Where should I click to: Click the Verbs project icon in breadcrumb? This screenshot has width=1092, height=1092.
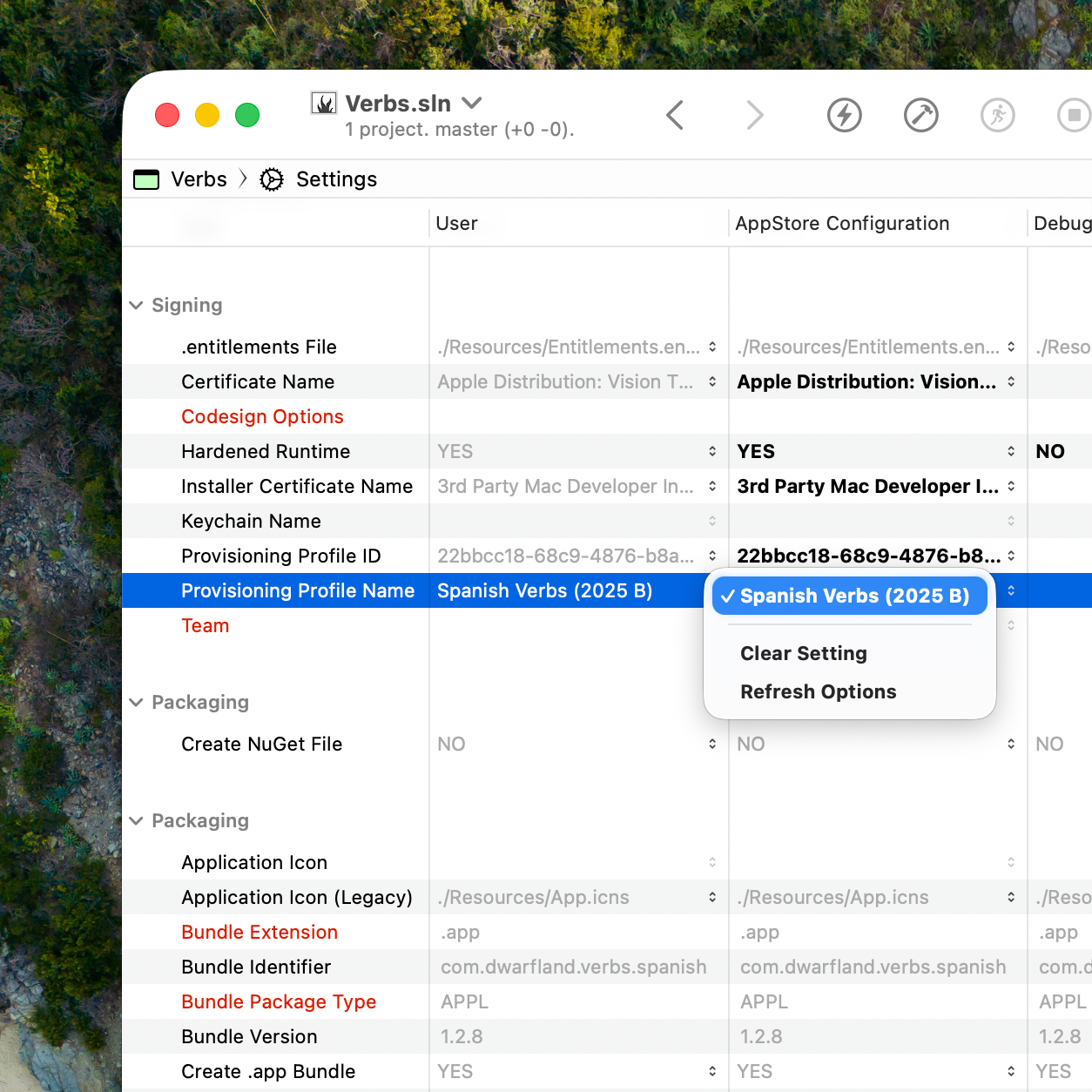click(146, 179)
